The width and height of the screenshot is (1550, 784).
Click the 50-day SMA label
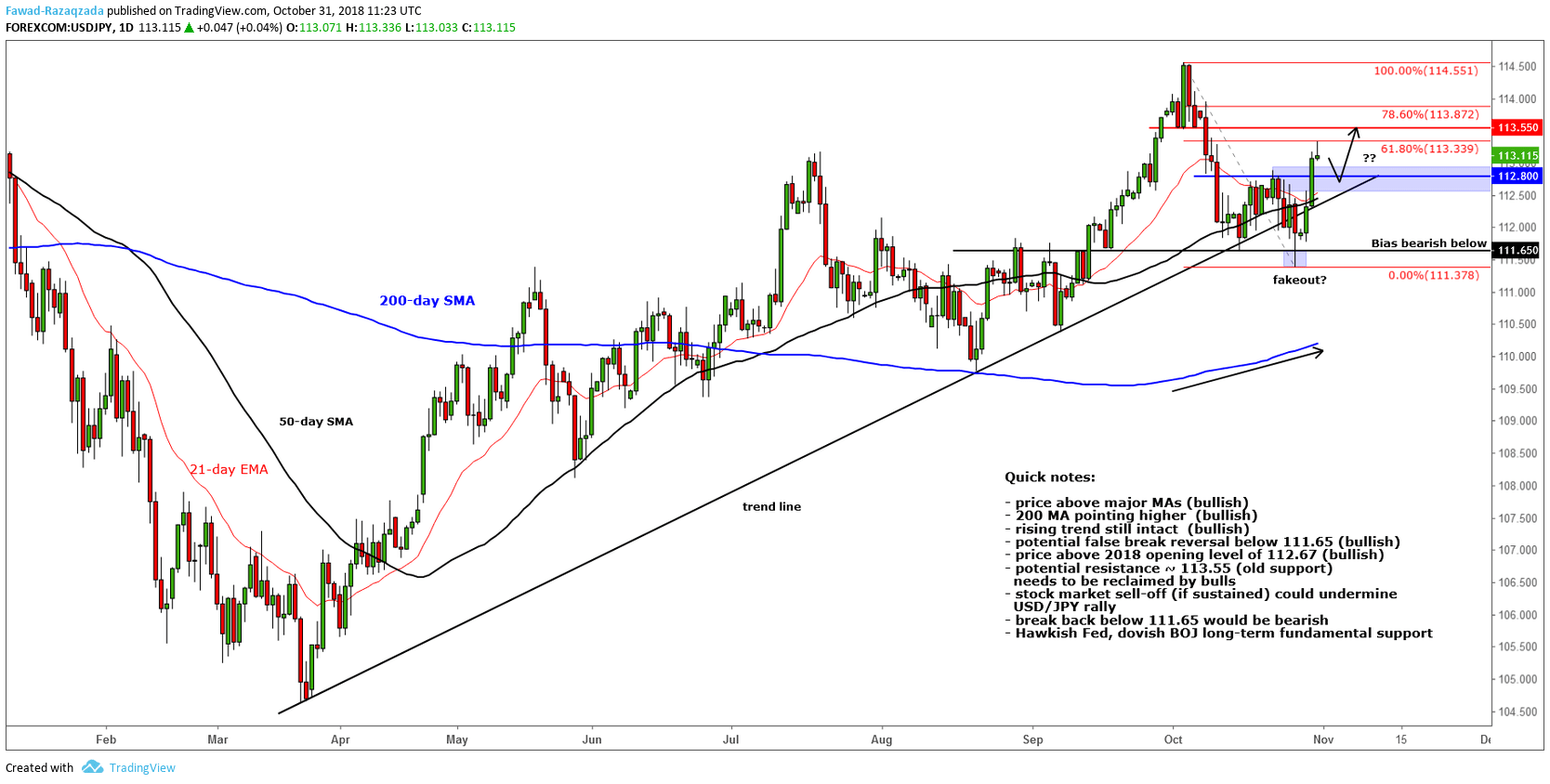click(x=316, y=422)
